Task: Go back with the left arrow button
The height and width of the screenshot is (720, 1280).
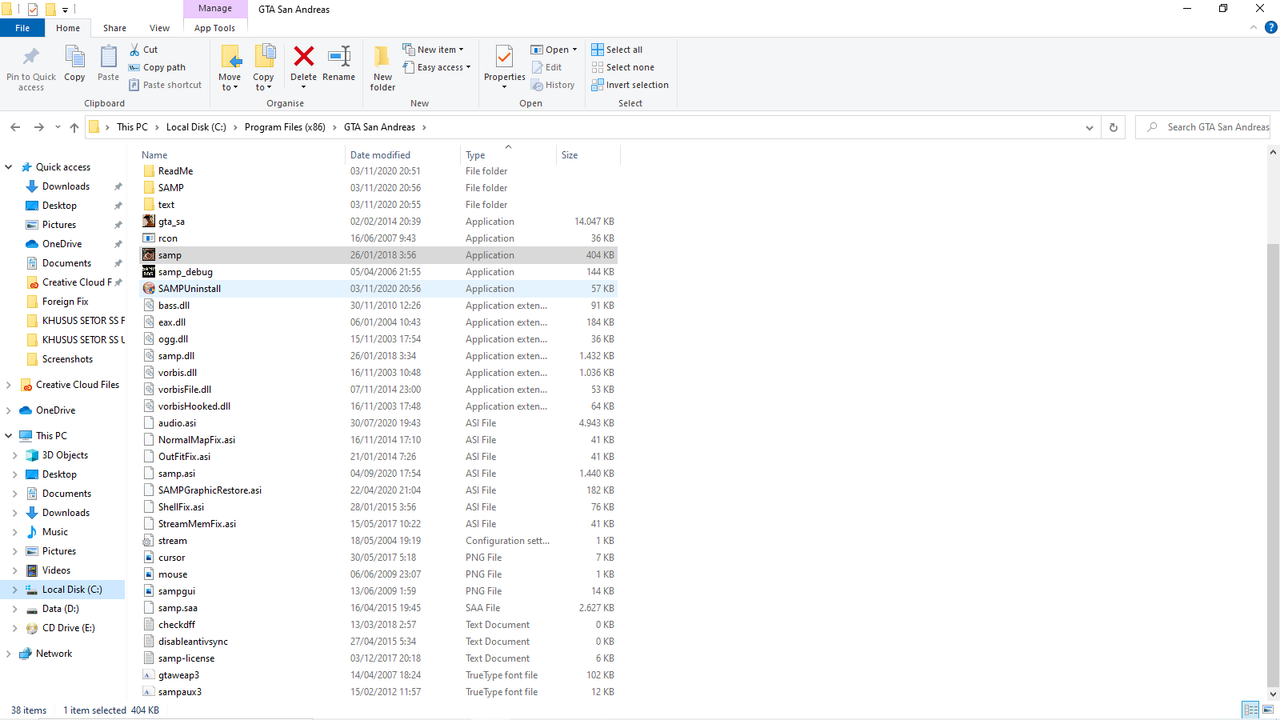Action: (x=15, y=127)
